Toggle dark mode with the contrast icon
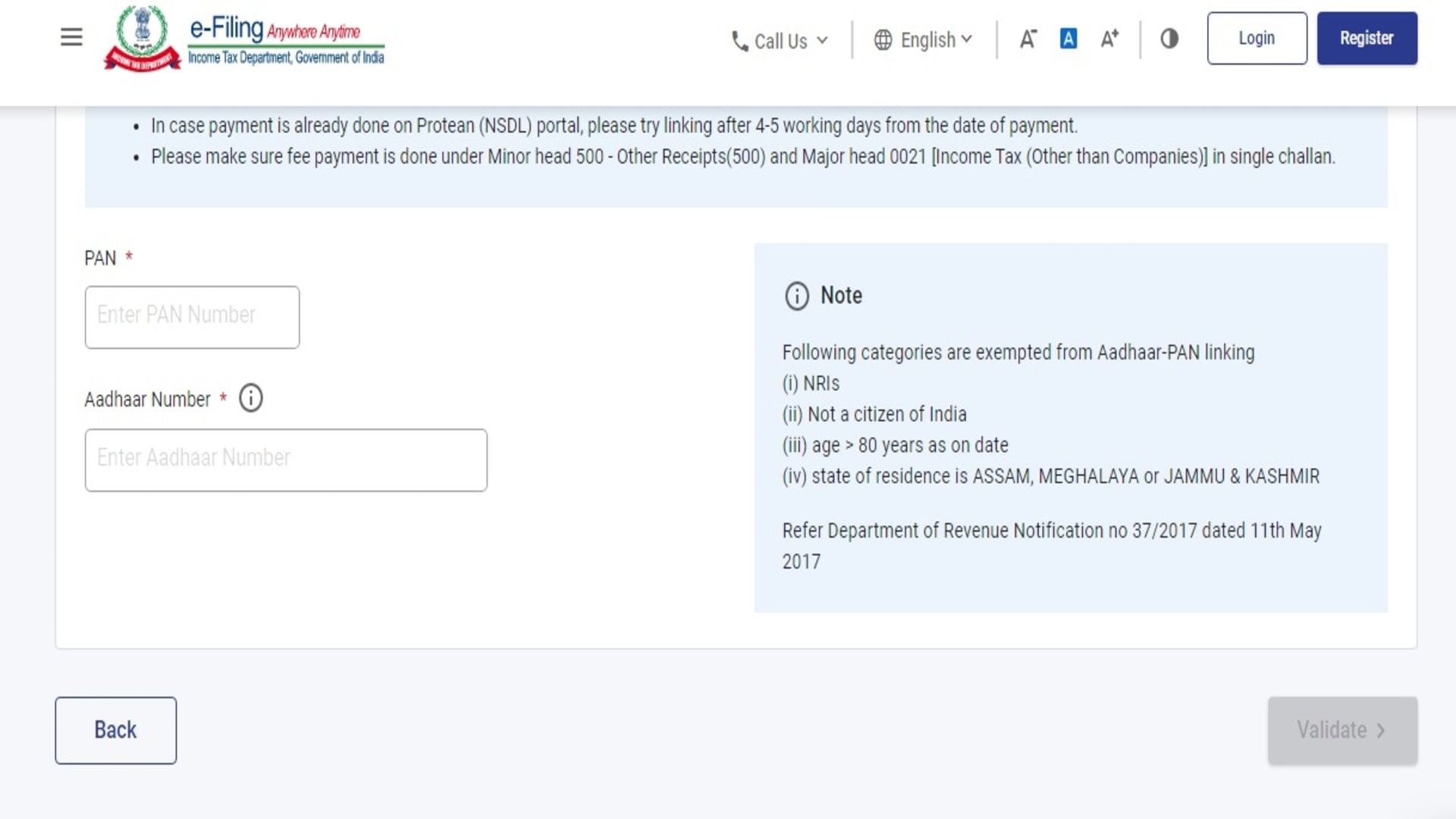1456x819 pixels. point(1169,39)
